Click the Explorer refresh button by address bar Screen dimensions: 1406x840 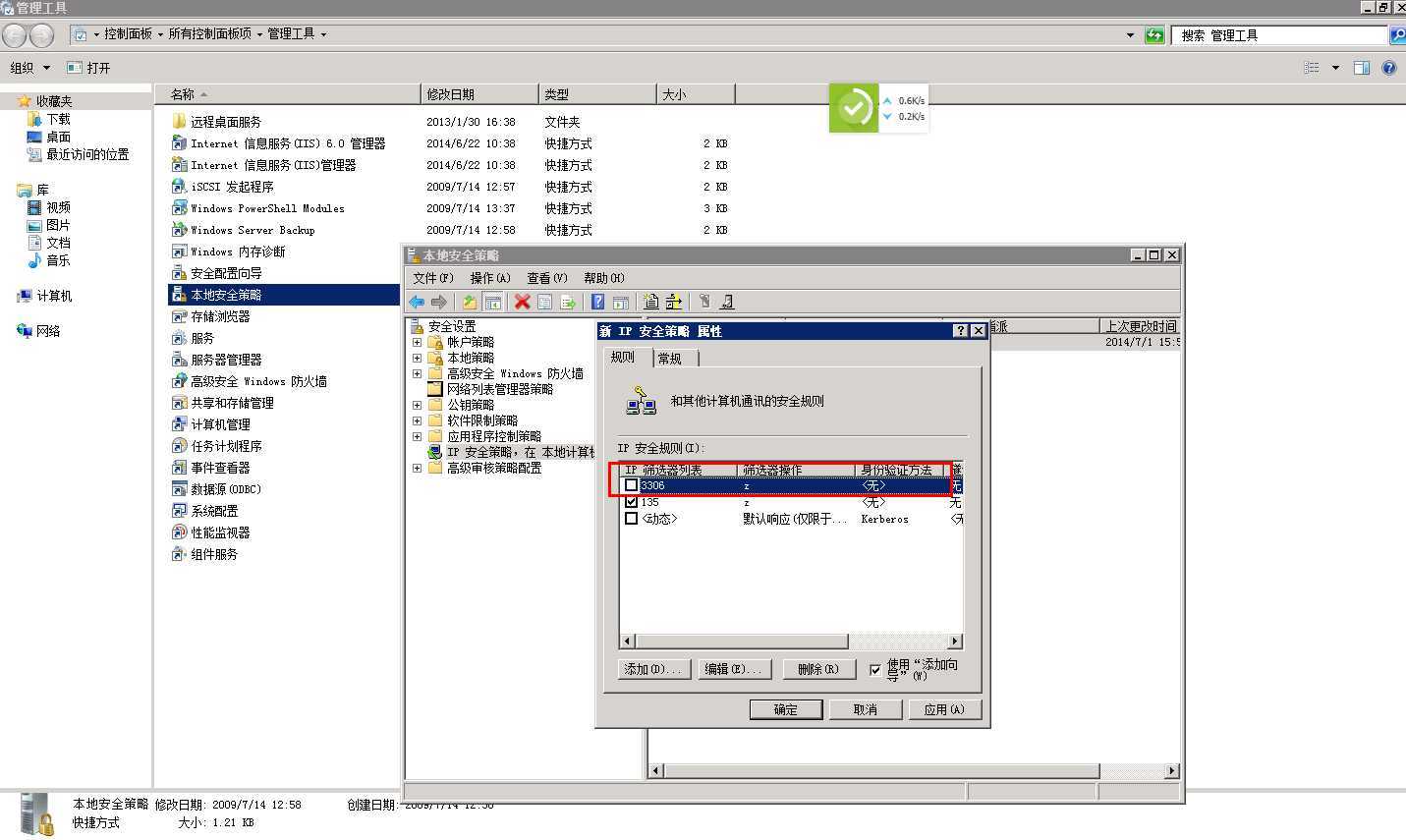(1154, 34)
